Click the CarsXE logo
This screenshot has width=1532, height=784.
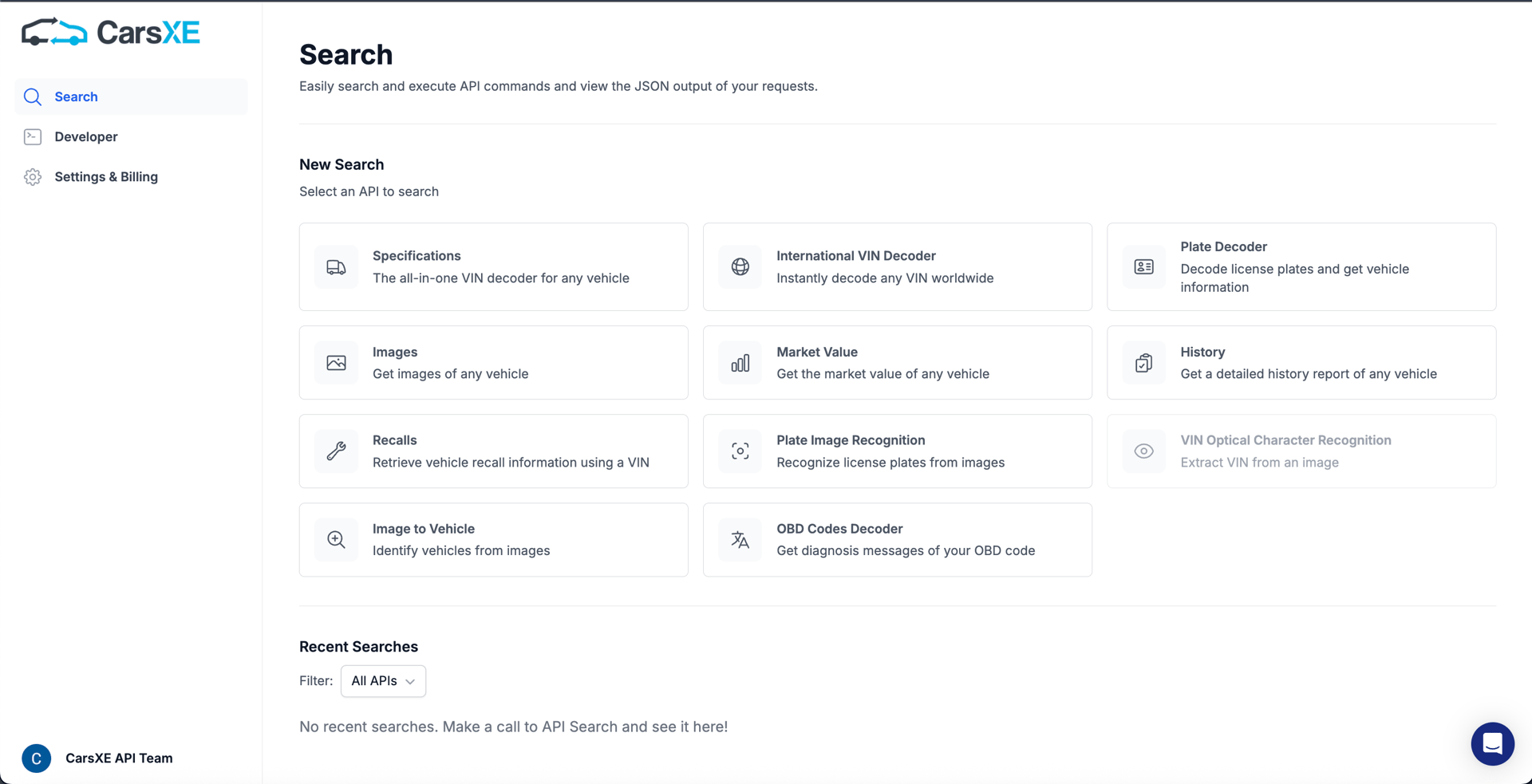tap(110, 32)
